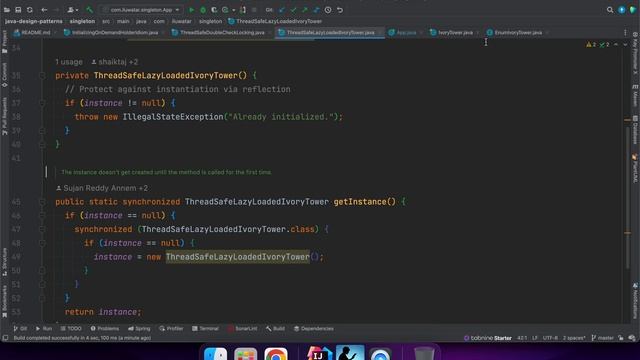Update project with the blue Git arrow
Image resolution: width=640 pixels, height=360 pixels.
(282, 10)
